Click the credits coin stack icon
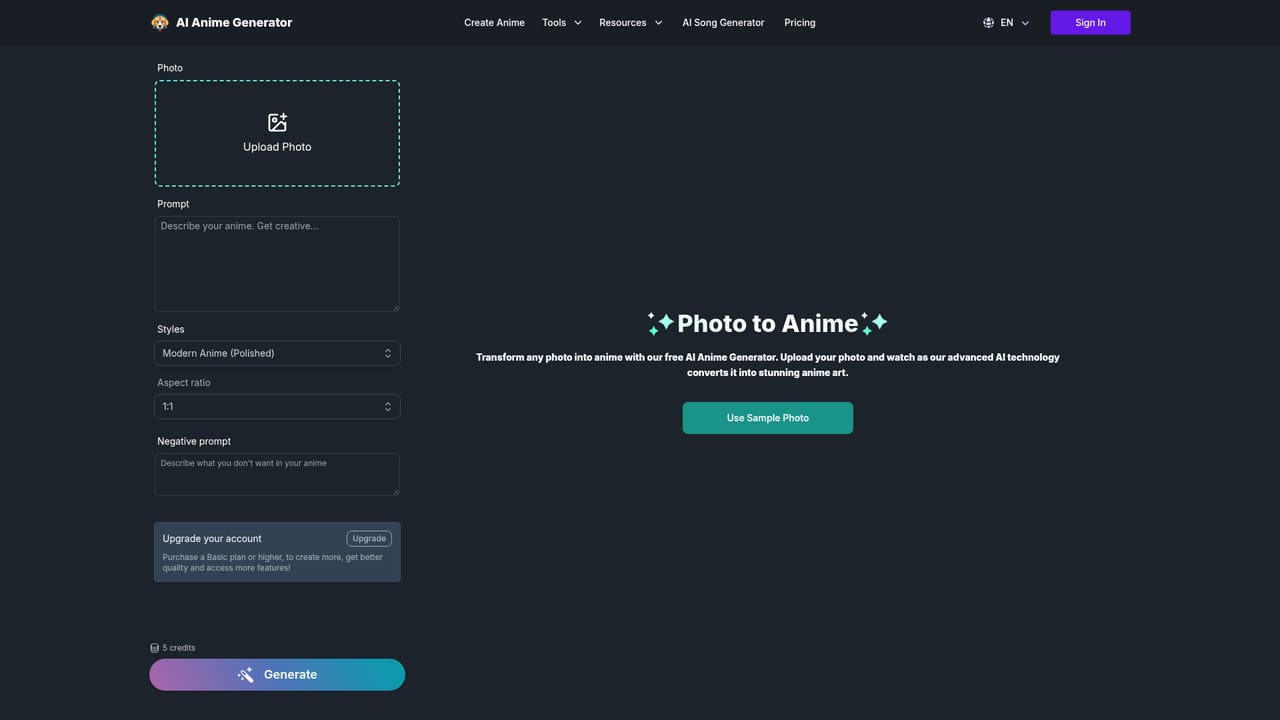1280x720 pixels. pos(155,648)
